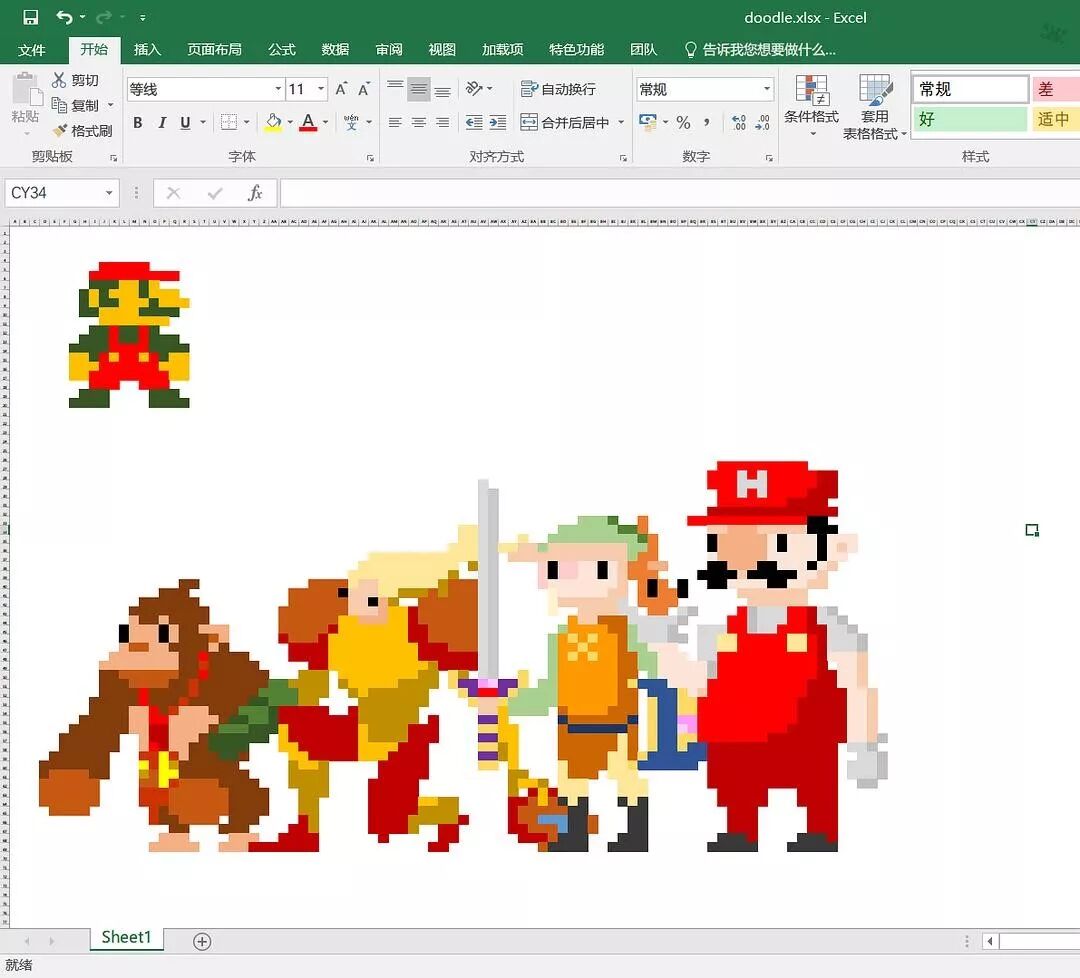Switch to the 数据 (Data) tab

[335, 50]
